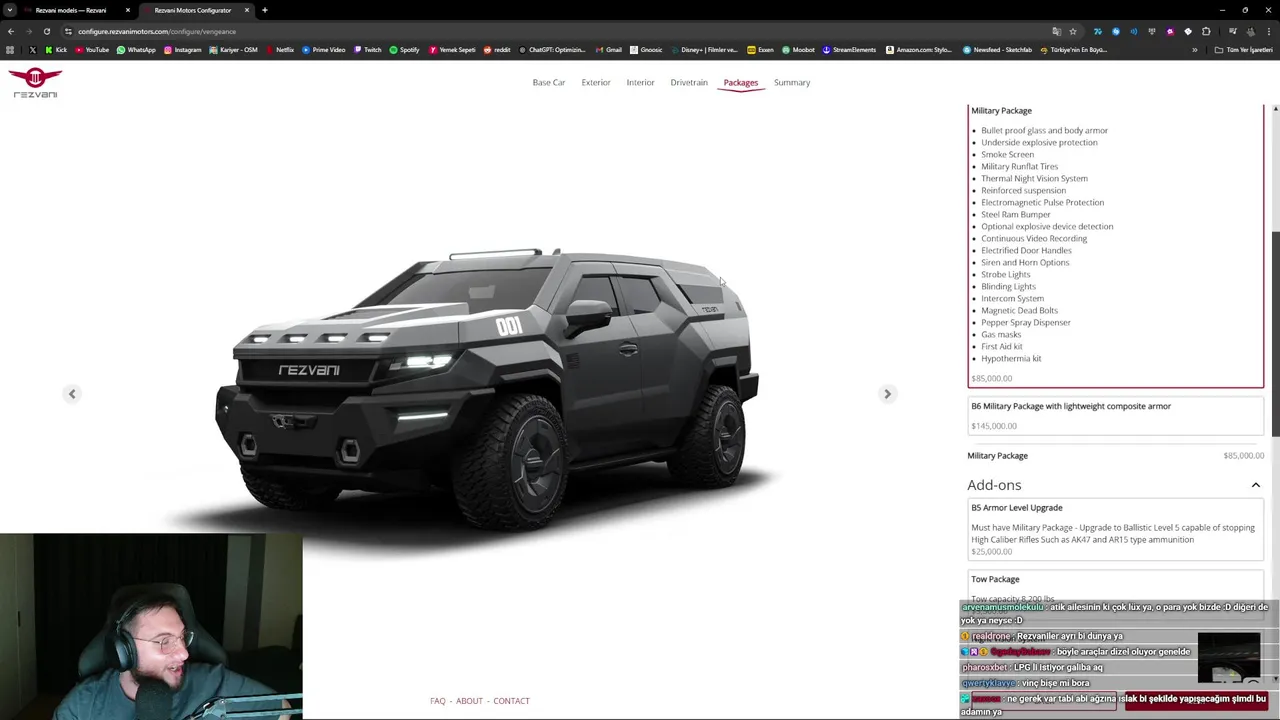The height and width of the screenshot is (720, 1280).
Task: Open site information icon in address bar
Action: [x=68, y=31]
